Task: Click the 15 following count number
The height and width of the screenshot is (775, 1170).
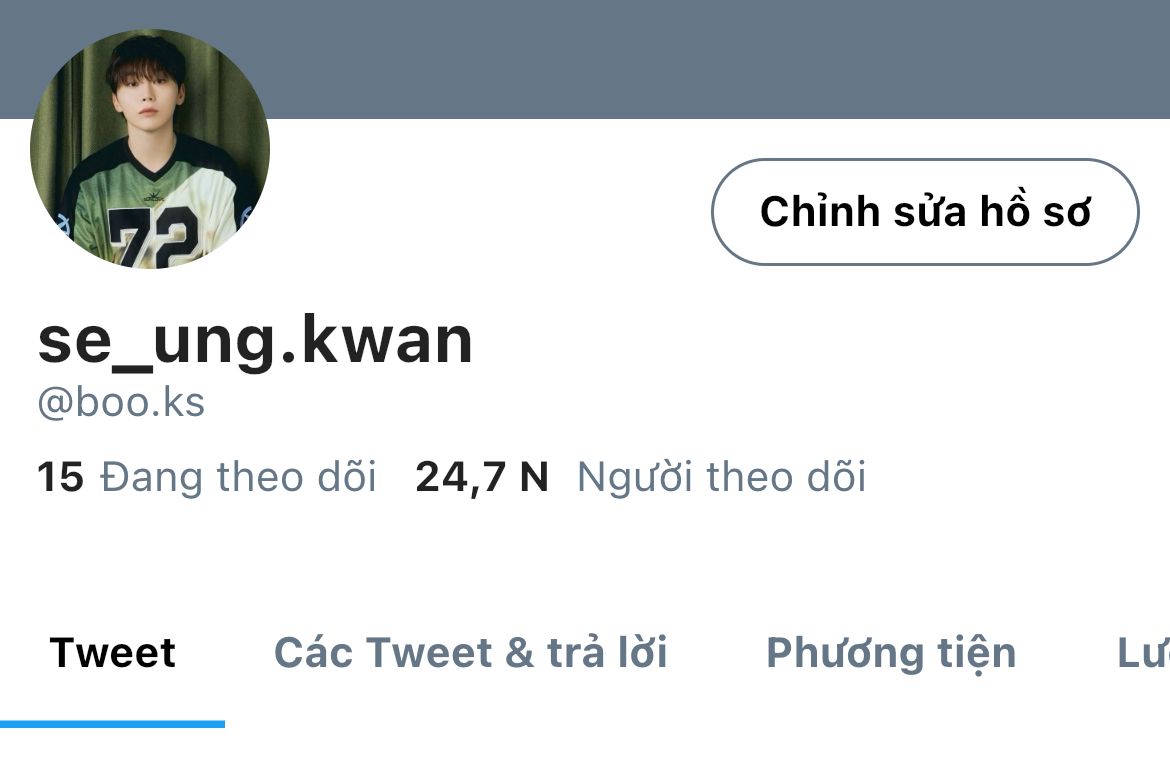Action: click(60, 477)
